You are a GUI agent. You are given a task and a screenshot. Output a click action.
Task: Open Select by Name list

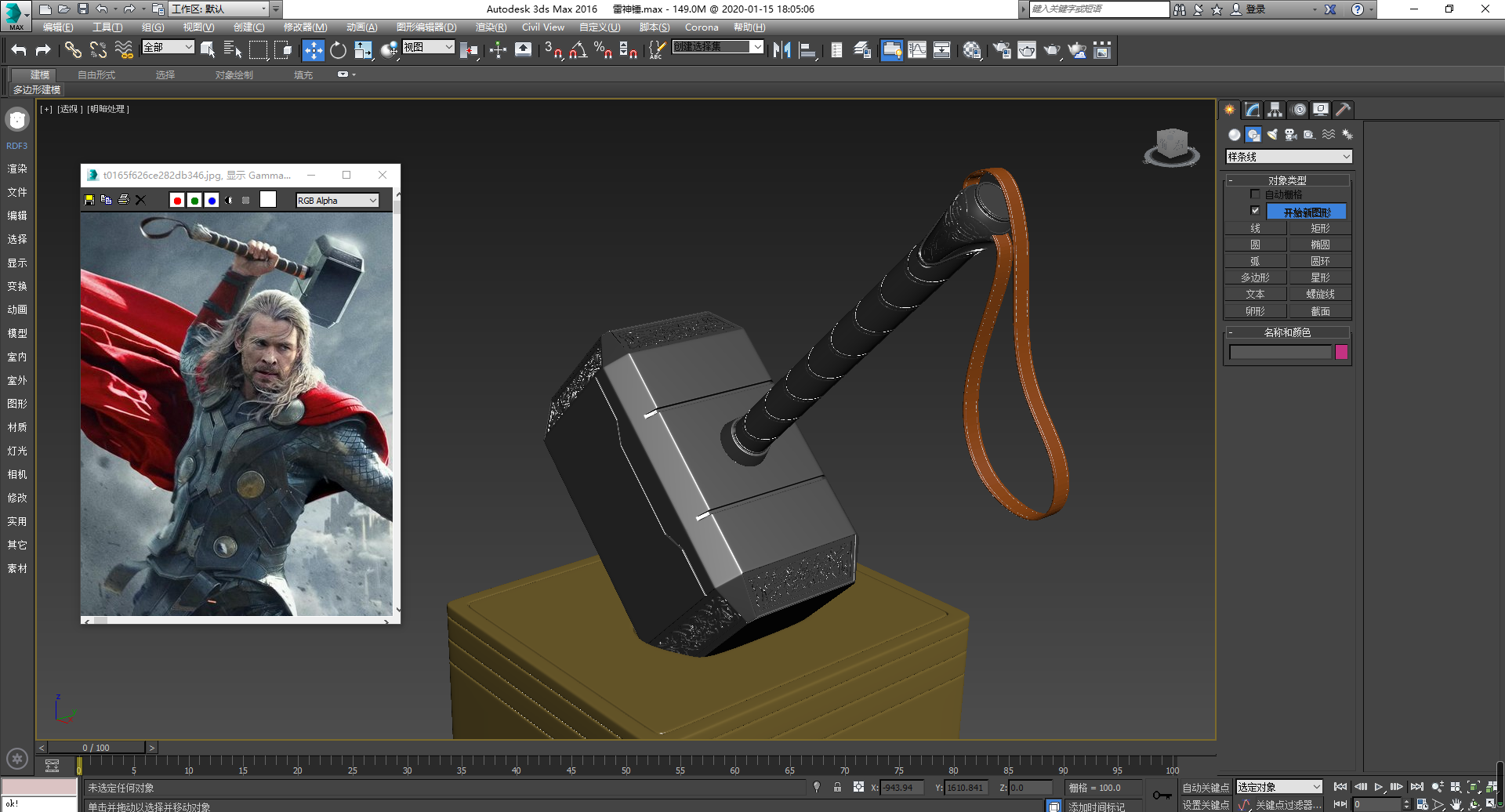(x=233, y=50)
